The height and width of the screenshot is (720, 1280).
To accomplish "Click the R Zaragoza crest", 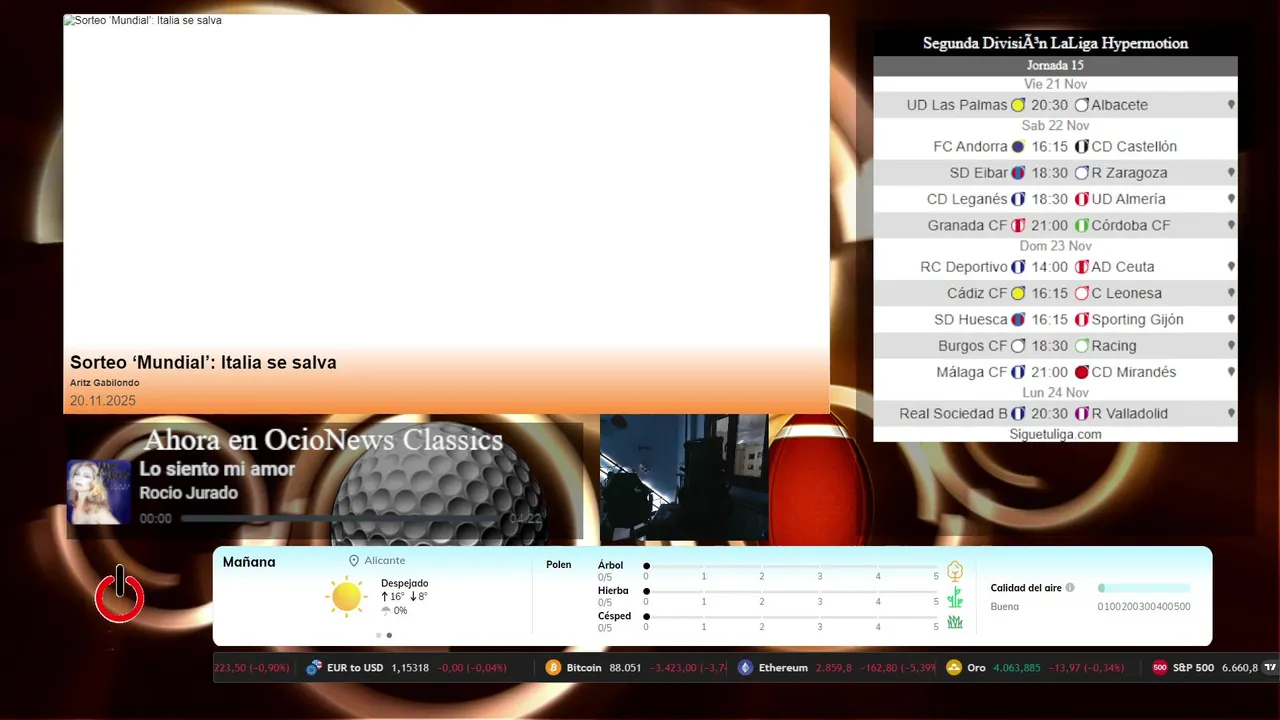I will (x=1082, y=173).
